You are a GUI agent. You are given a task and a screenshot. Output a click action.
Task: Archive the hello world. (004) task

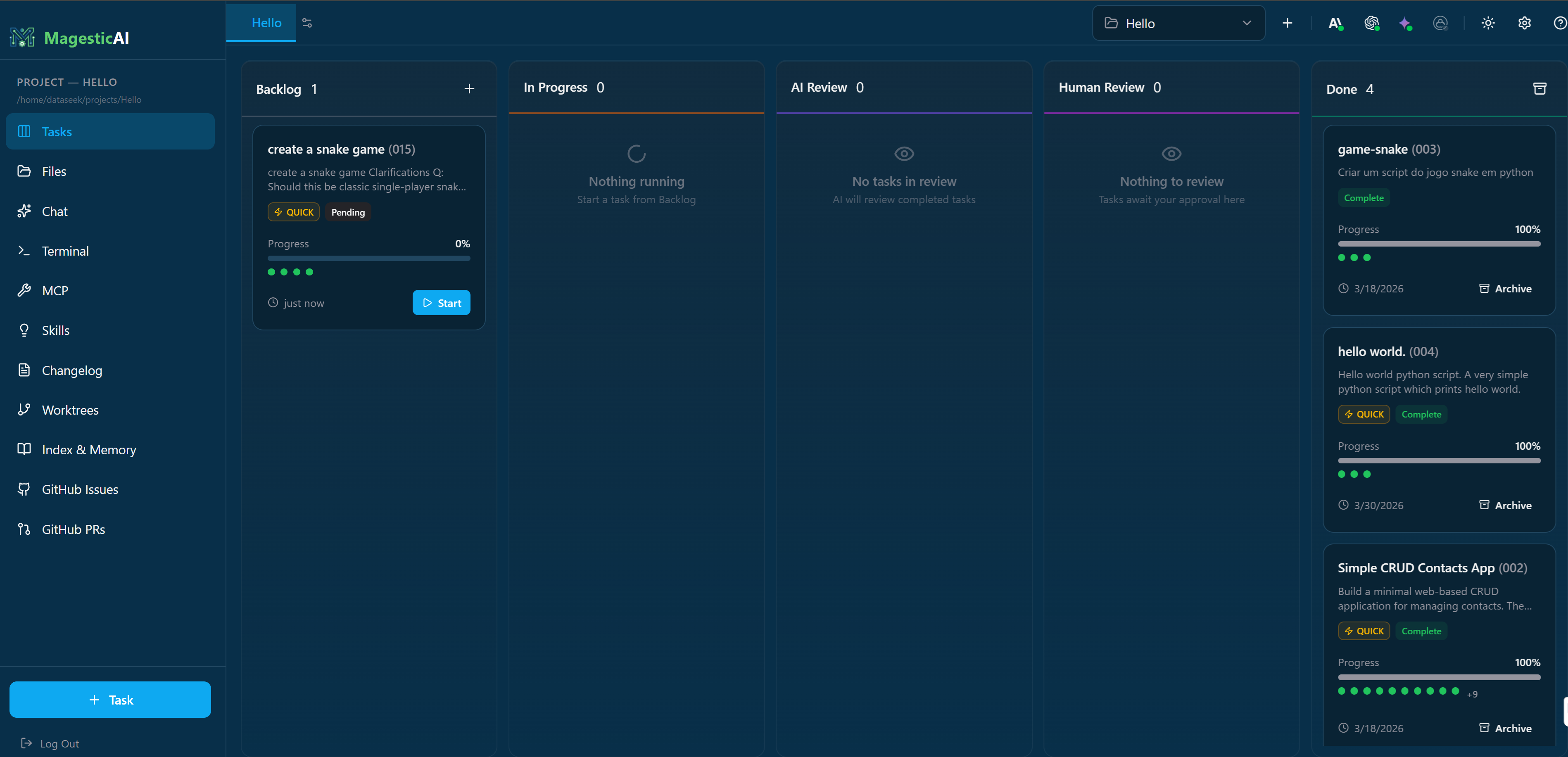(x=1506, y=505)
